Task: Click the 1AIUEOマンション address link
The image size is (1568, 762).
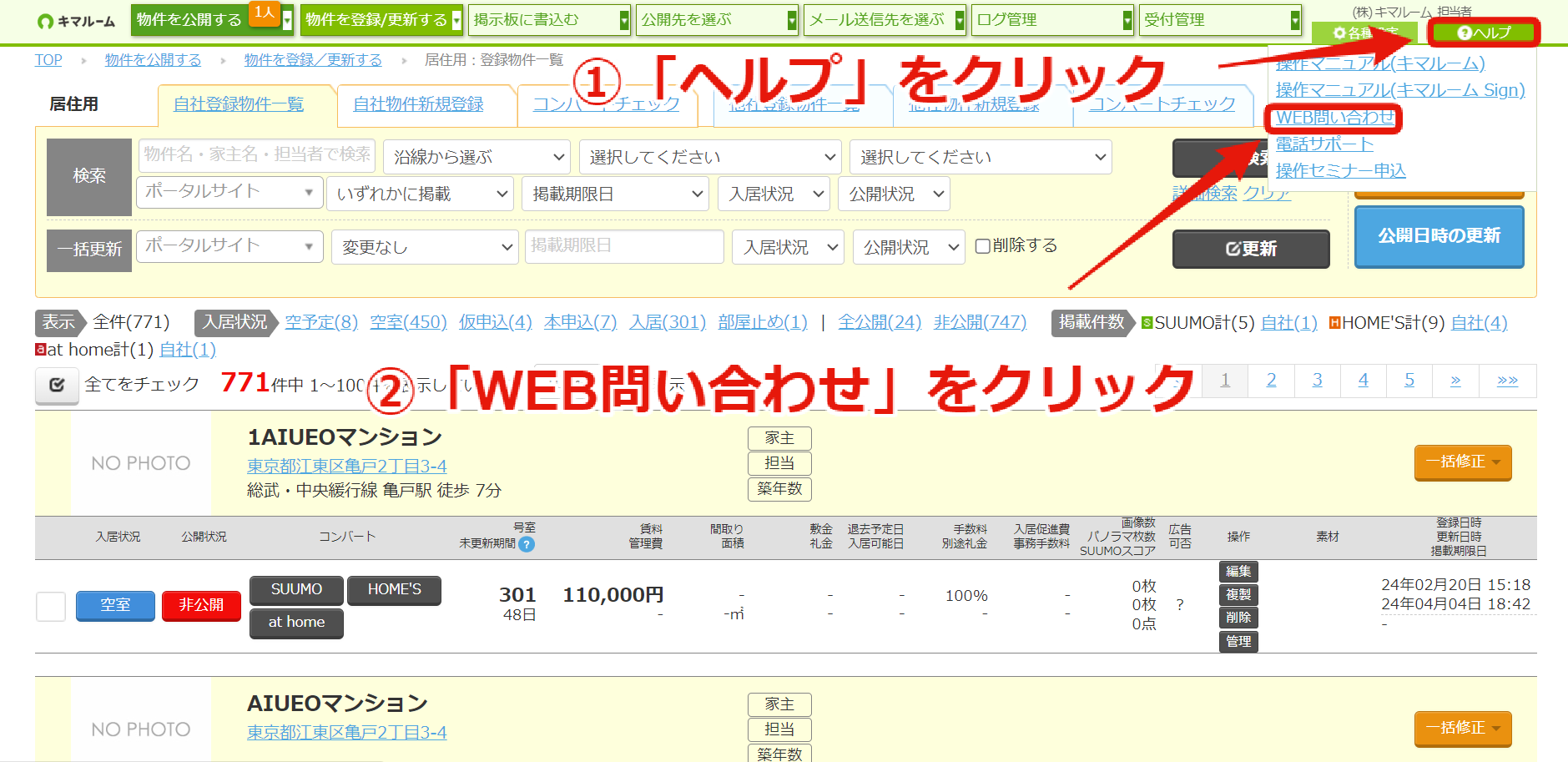Action: [x=347, y=467]
